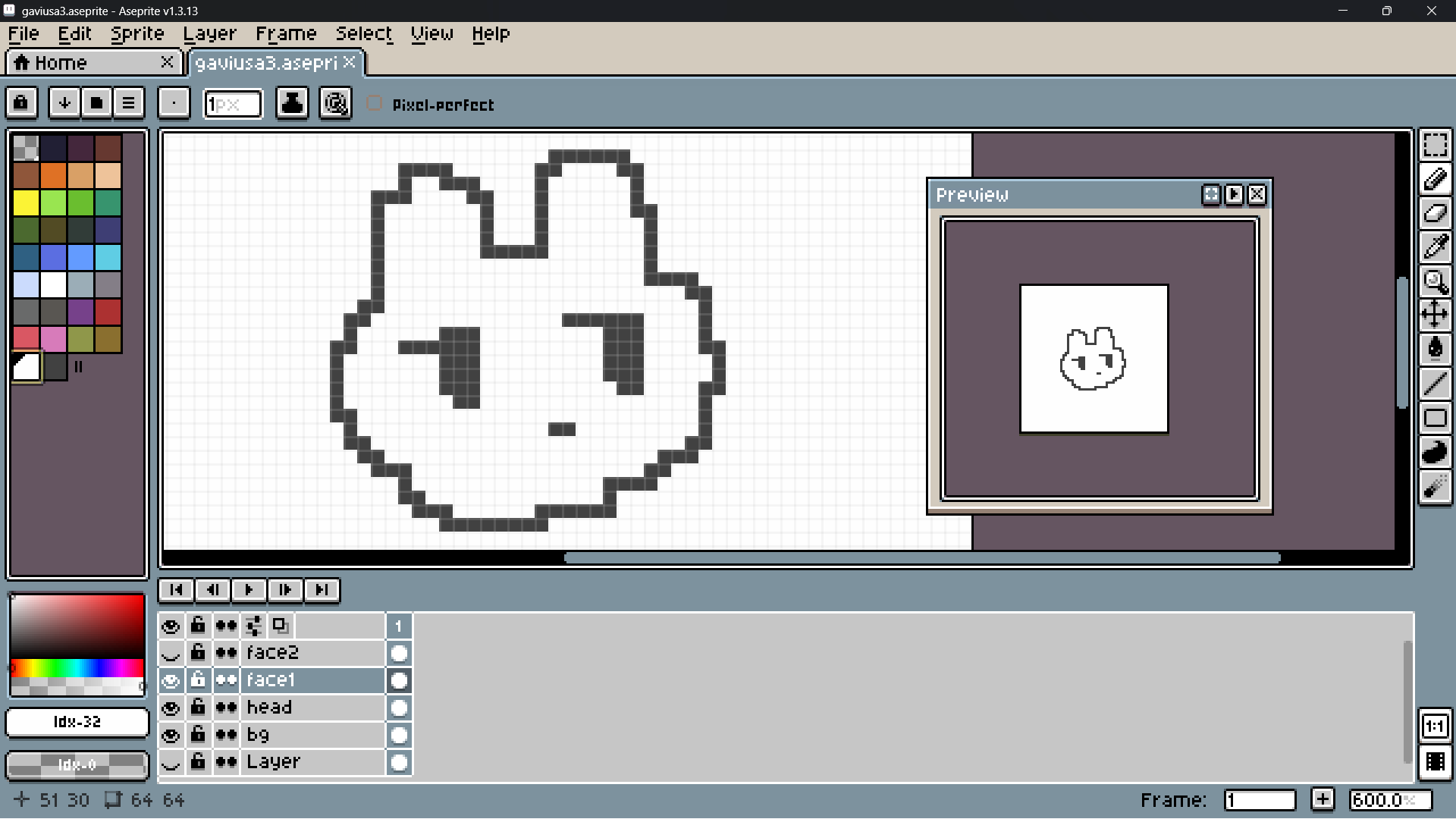Go to the next frame
The image size is (1456, 819).
[x=285, y=589]
